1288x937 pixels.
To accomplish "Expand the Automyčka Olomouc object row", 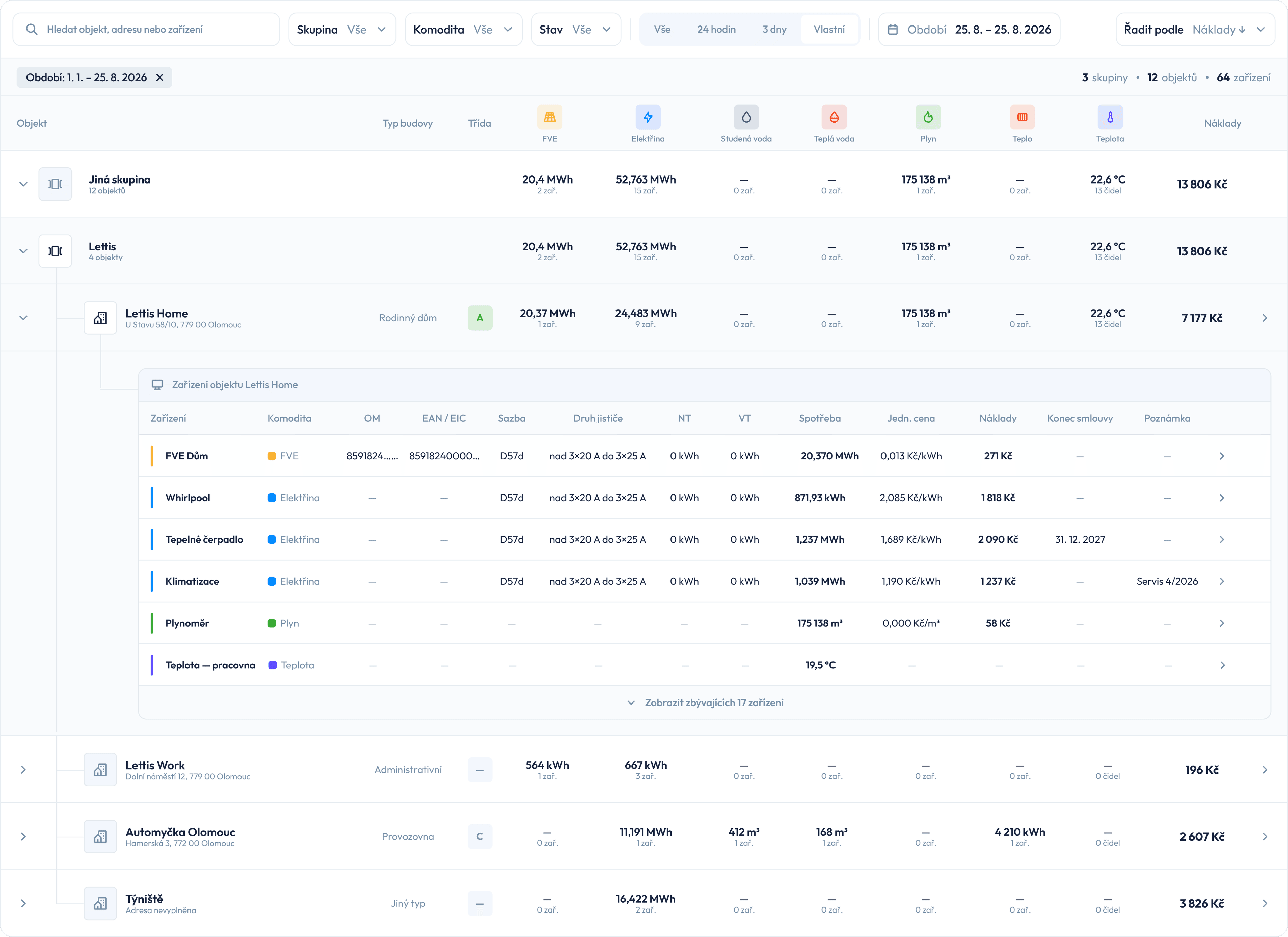I will pyautogui.click(x=23, y=836).
